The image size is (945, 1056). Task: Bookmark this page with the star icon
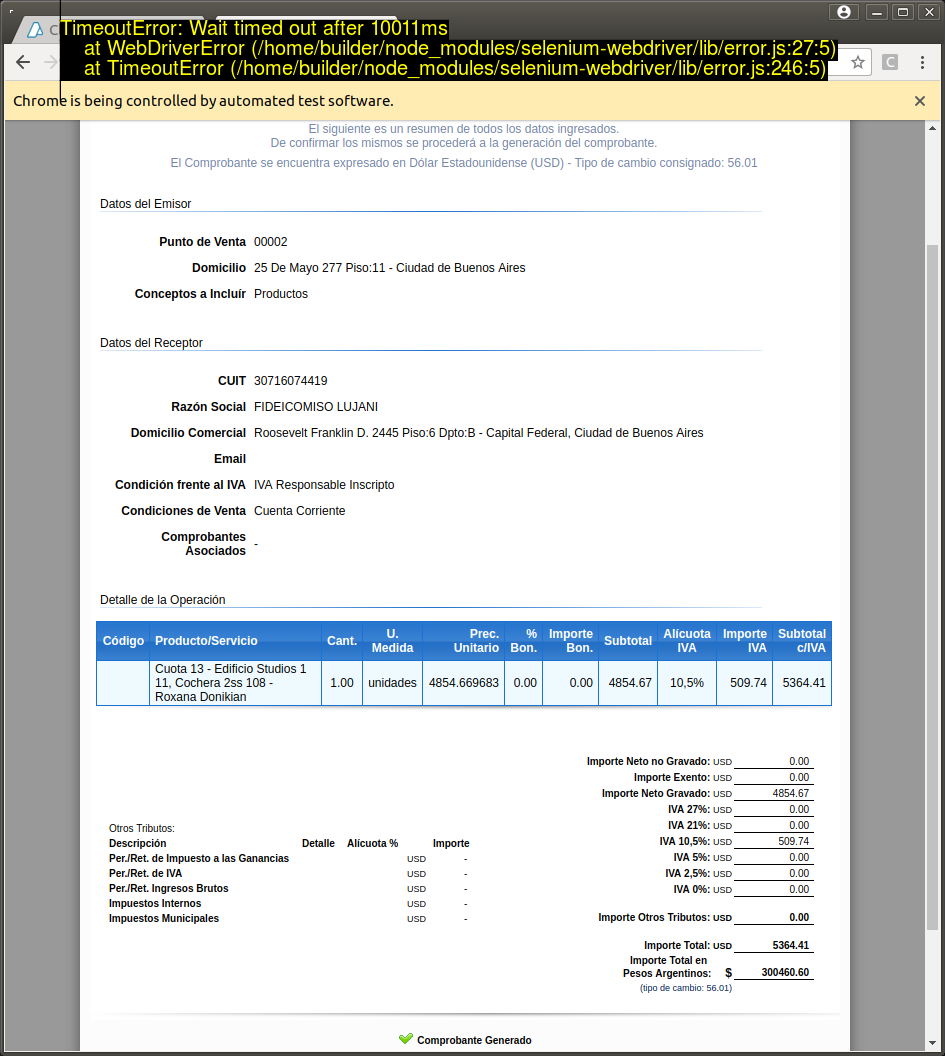pos(857,63)
